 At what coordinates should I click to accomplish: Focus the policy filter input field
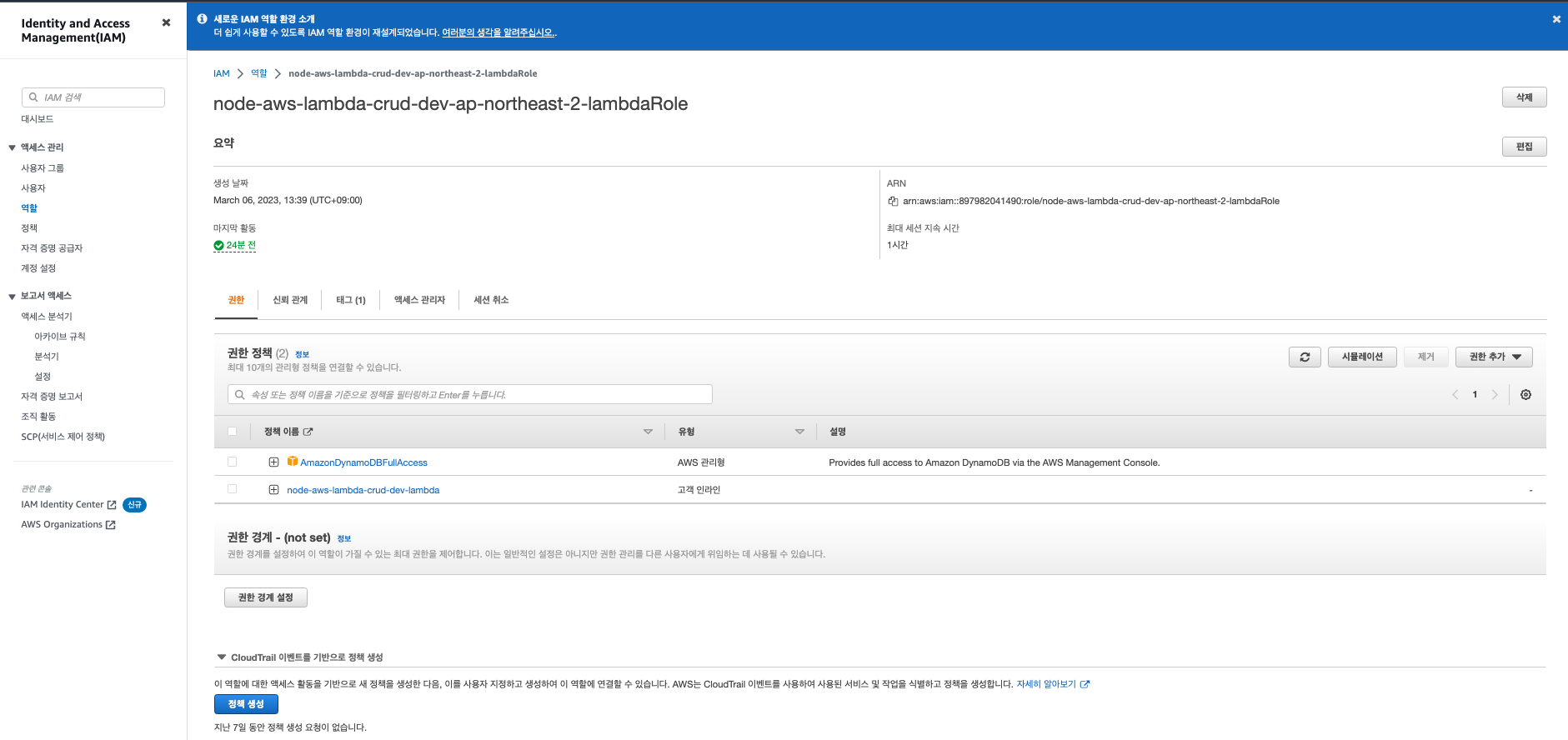[x=470, y=395]
